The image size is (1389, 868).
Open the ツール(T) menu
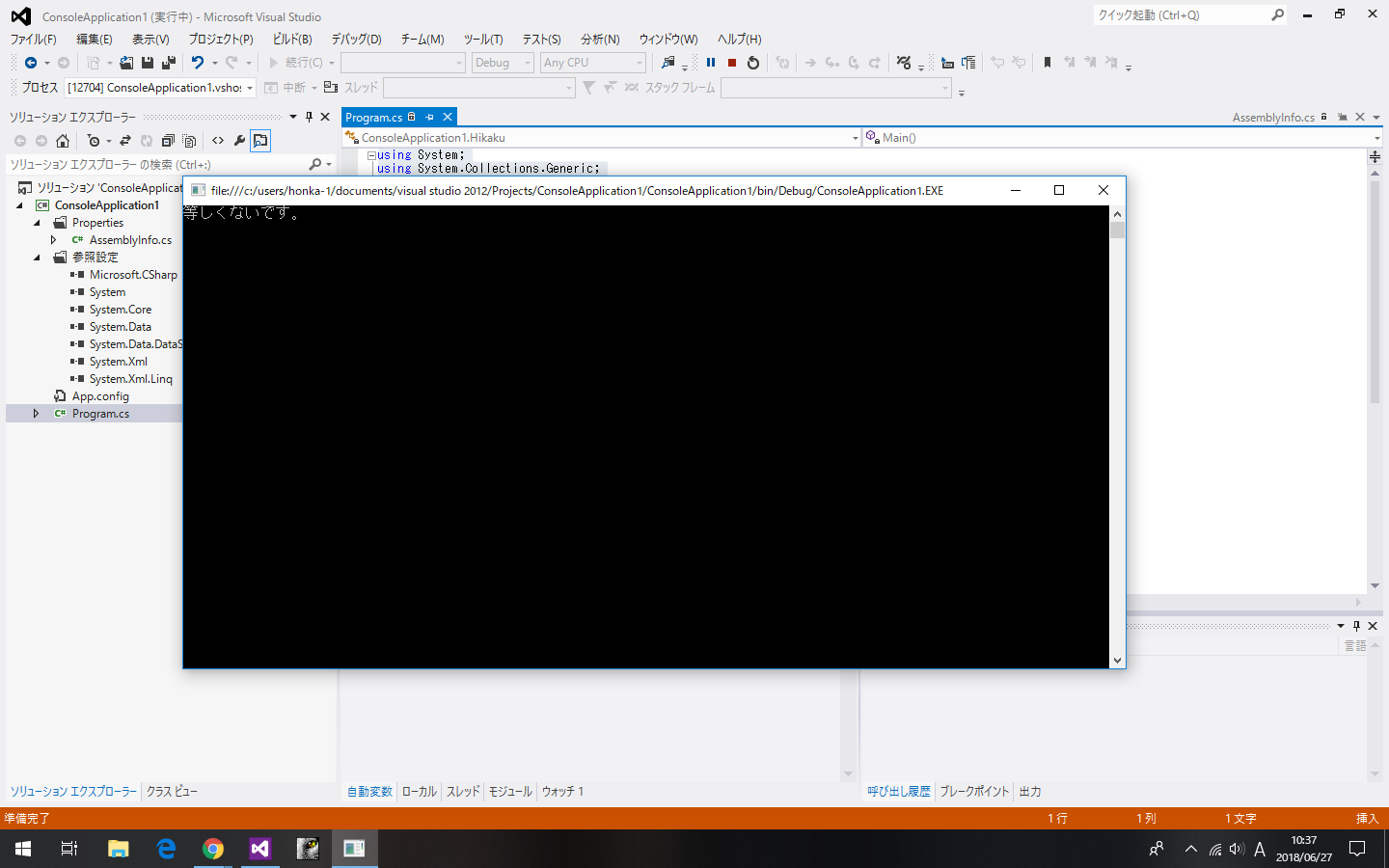483,40
